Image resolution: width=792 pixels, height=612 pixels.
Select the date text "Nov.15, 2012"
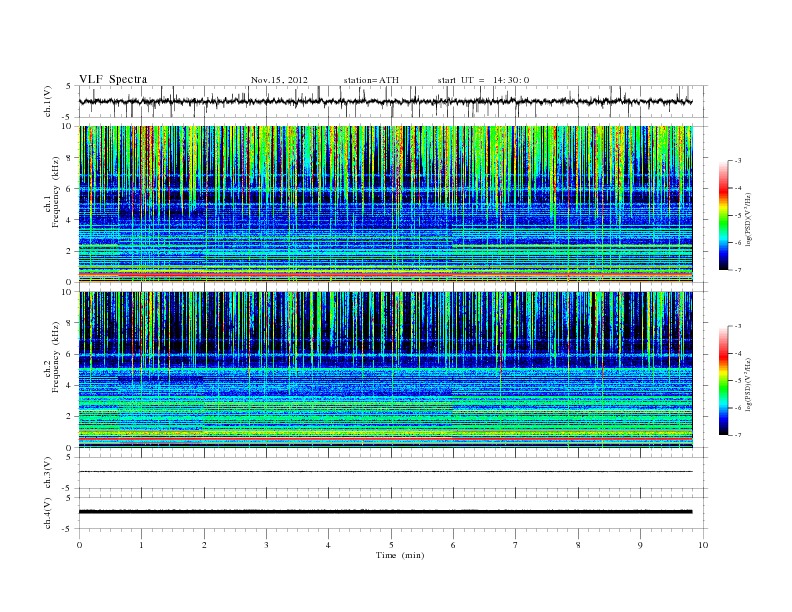pyautogui.click(x=279, y=80)
